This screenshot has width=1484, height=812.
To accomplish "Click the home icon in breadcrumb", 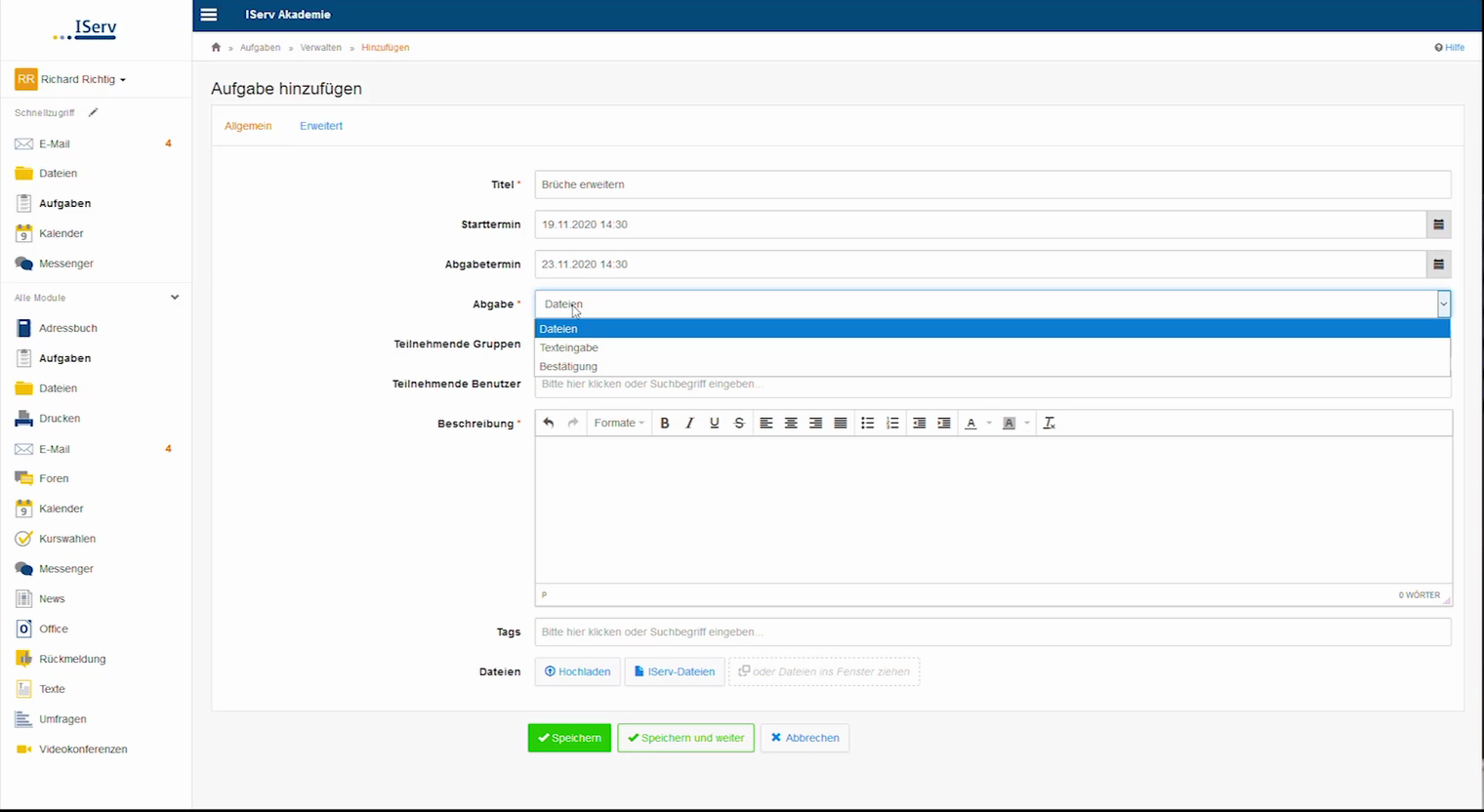I will [x=216, y=47].
